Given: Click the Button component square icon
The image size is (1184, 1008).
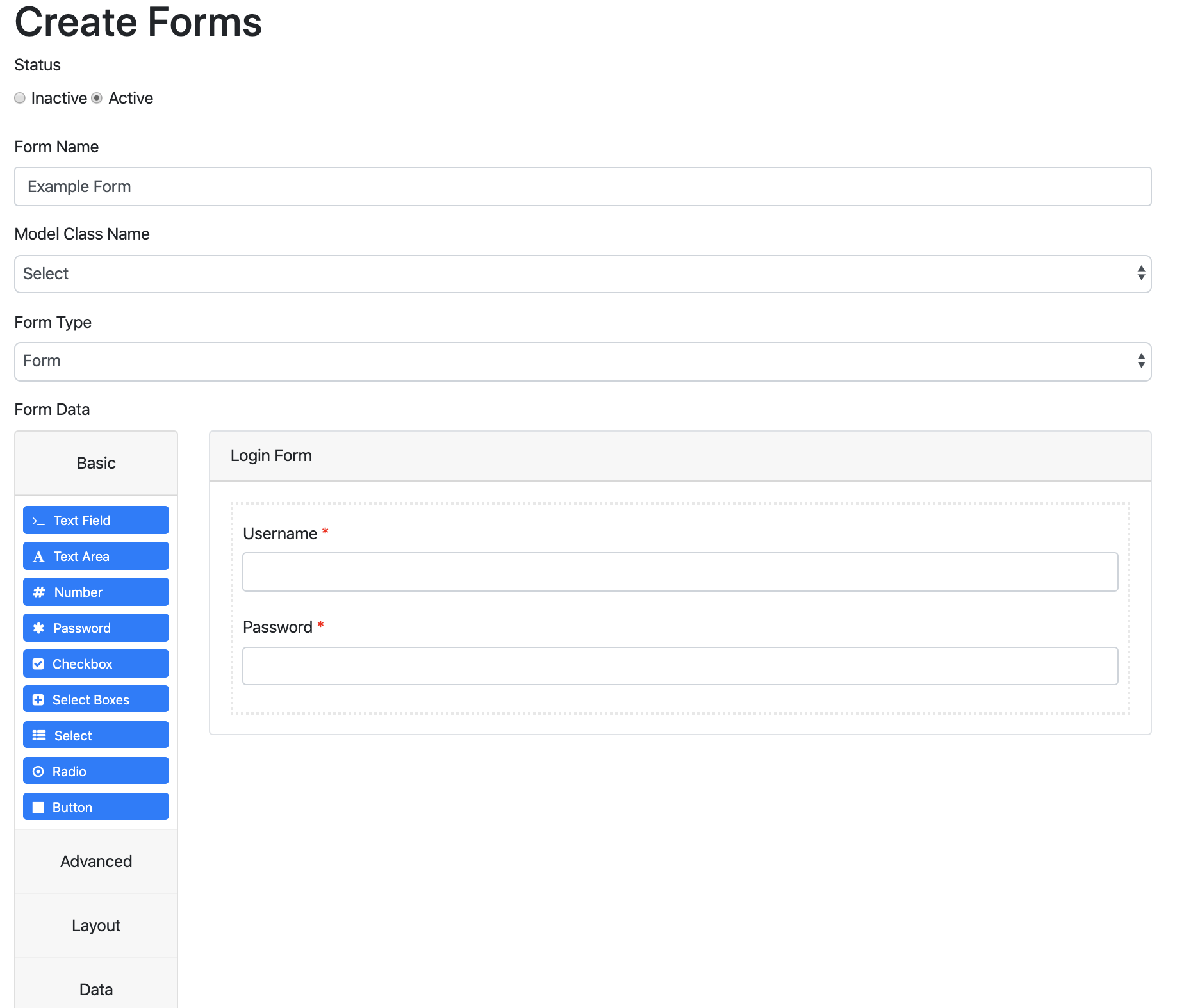Looking at the screenshot, I should click(38, 808).
